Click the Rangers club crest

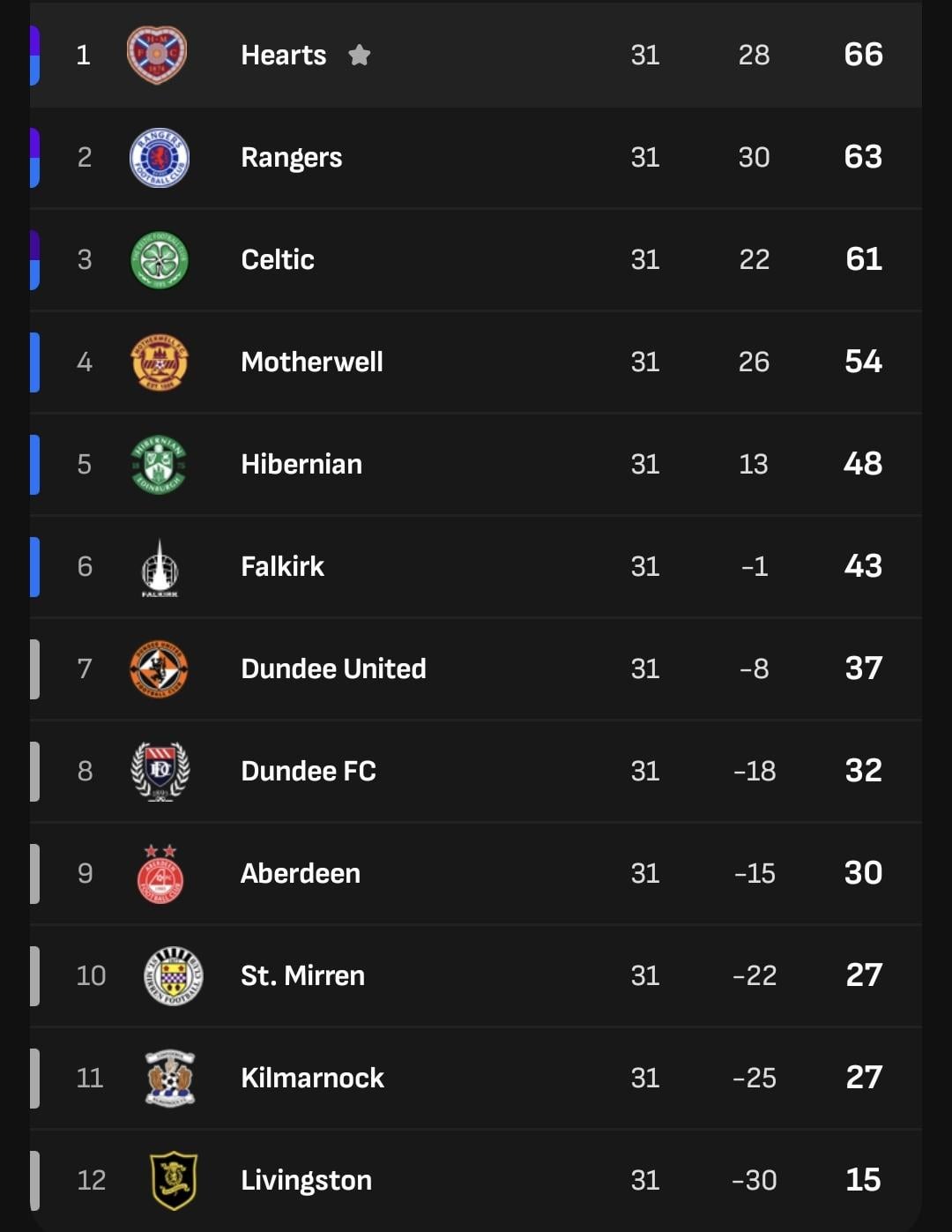coord(159,158)
